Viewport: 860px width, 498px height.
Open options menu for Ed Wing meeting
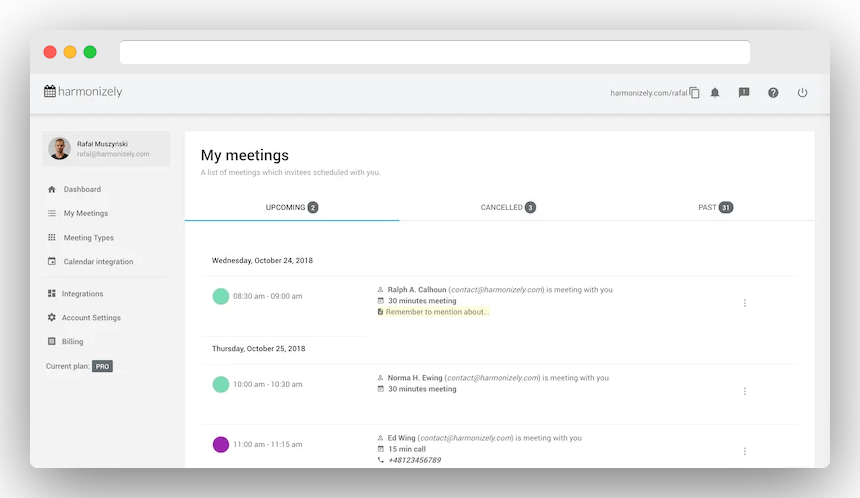coord(744,451)
